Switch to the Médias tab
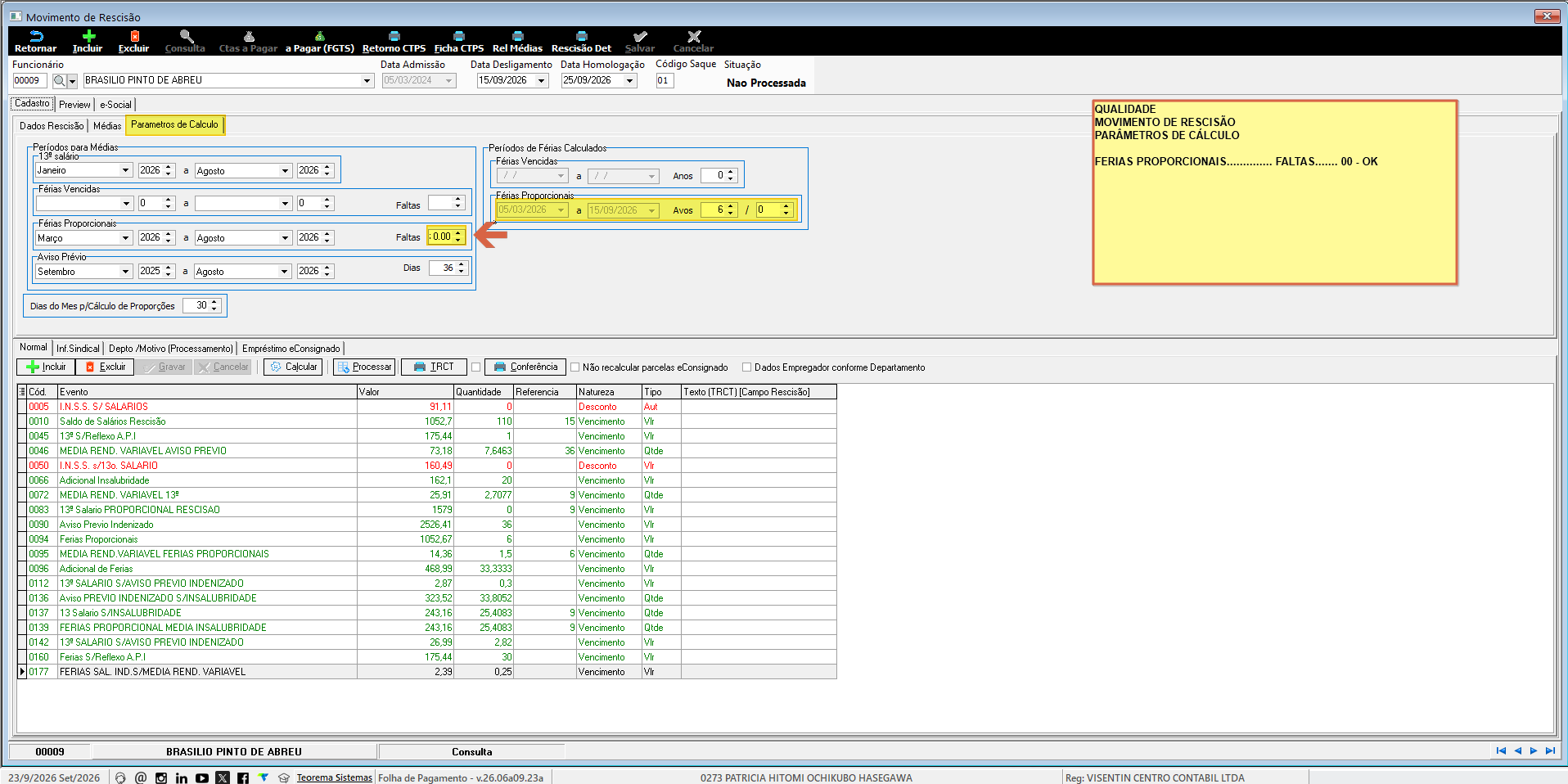Screen dimensions: 1568x784 (x=107, y=126)
